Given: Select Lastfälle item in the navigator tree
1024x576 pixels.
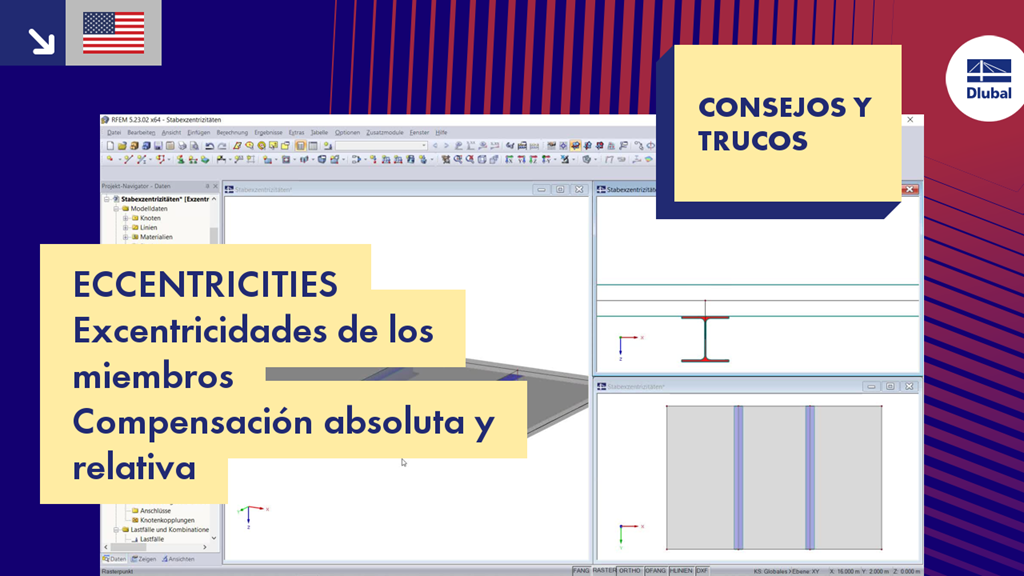Looking at the screenshot, I should pos(152,539).
